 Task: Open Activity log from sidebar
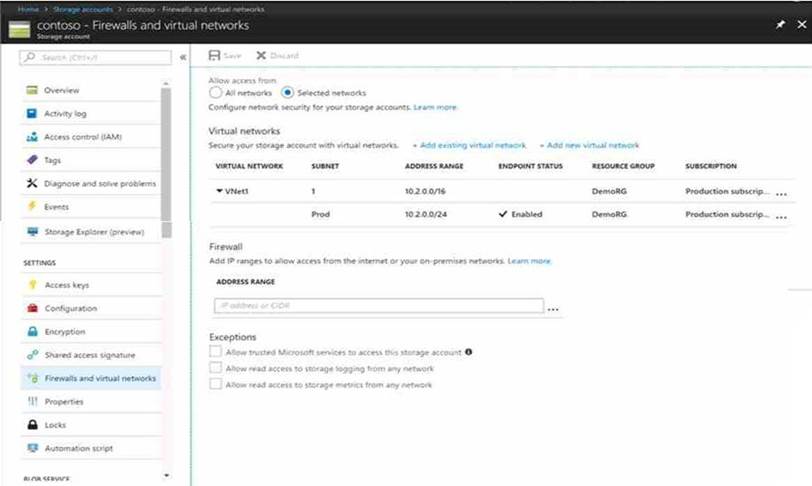(x=65, y=113)
